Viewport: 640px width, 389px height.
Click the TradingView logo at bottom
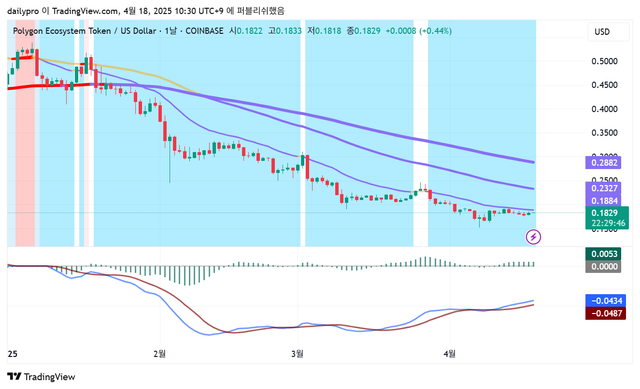point(41,376)
